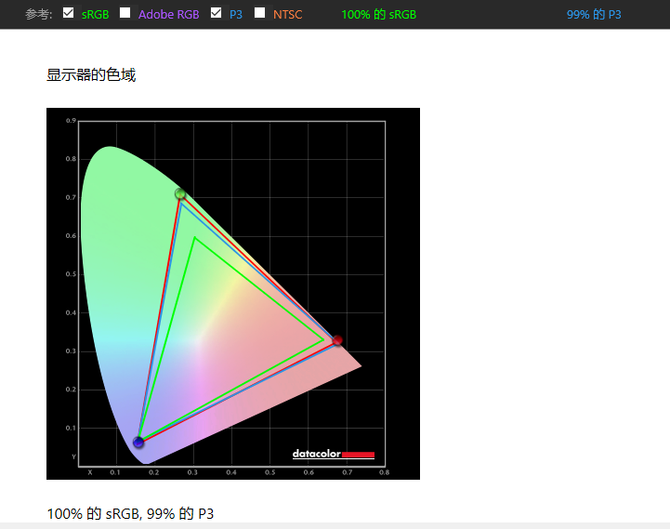Select the blue P3 label
This screenshot has height=529, width=670.
click(x=236, y=15)
